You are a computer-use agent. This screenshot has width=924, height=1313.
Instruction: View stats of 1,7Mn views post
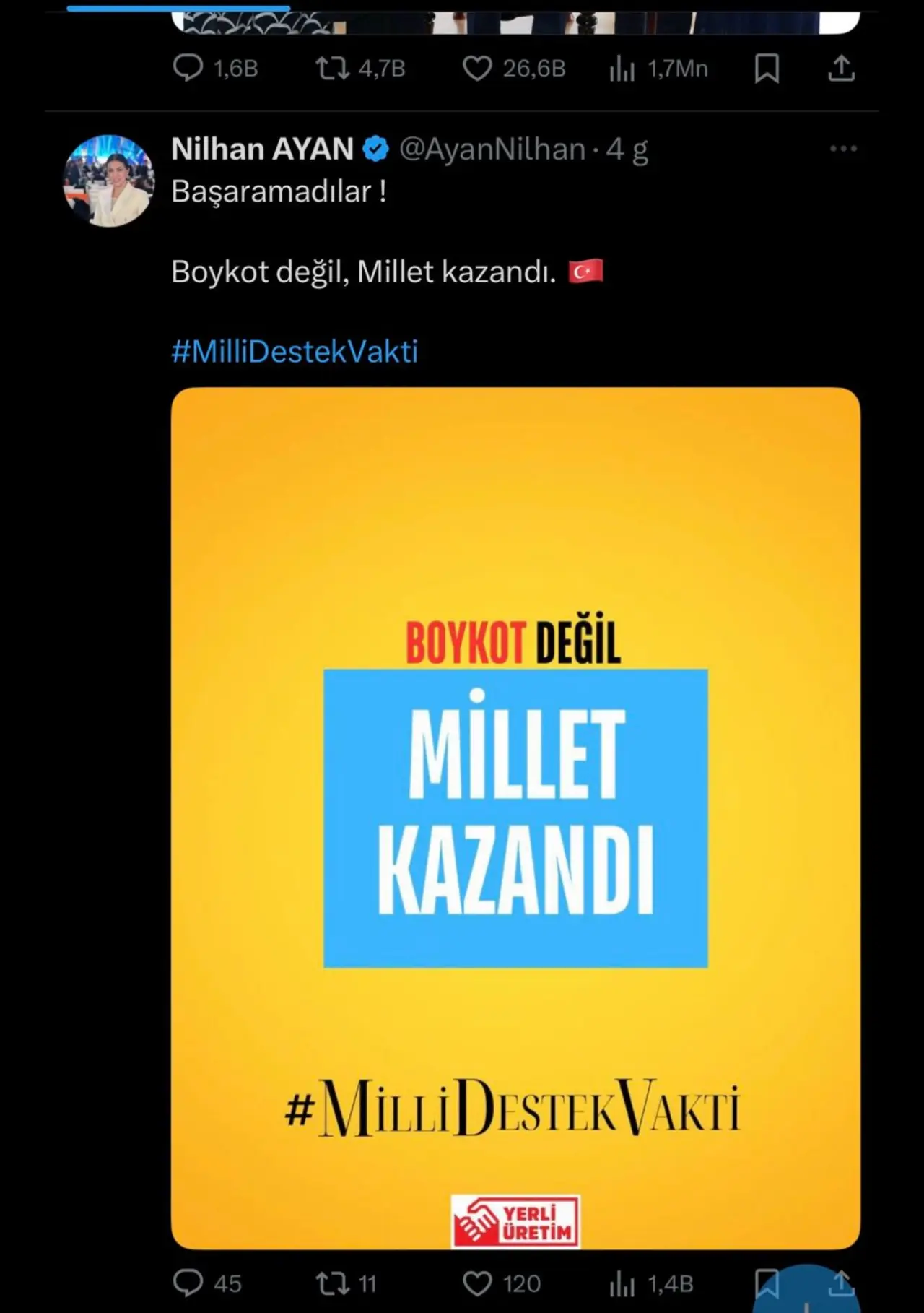[x=658, y=69]
